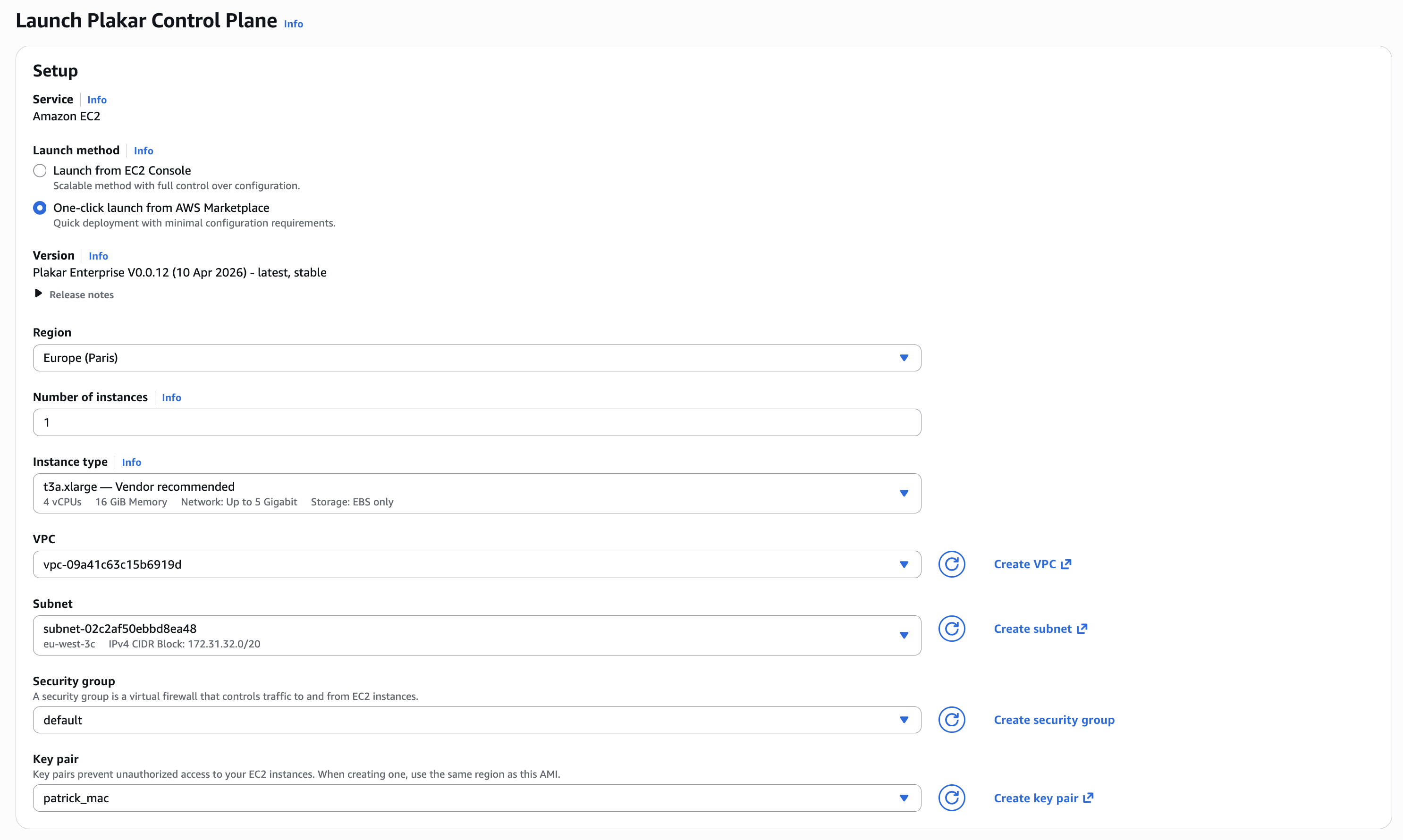Viewport: 1403px width, 840px height.
Task: Open the Launch method Info link
Action: pos(143,151)
